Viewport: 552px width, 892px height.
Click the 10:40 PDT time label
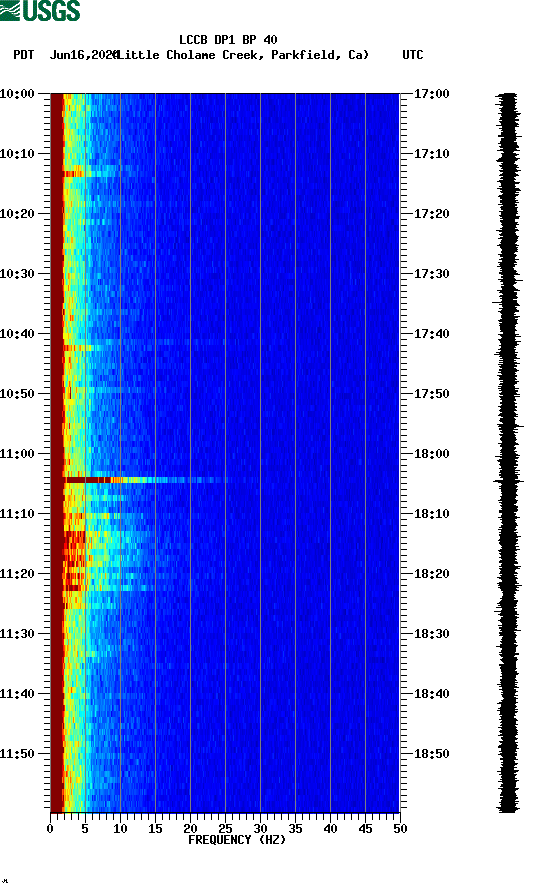17,334
